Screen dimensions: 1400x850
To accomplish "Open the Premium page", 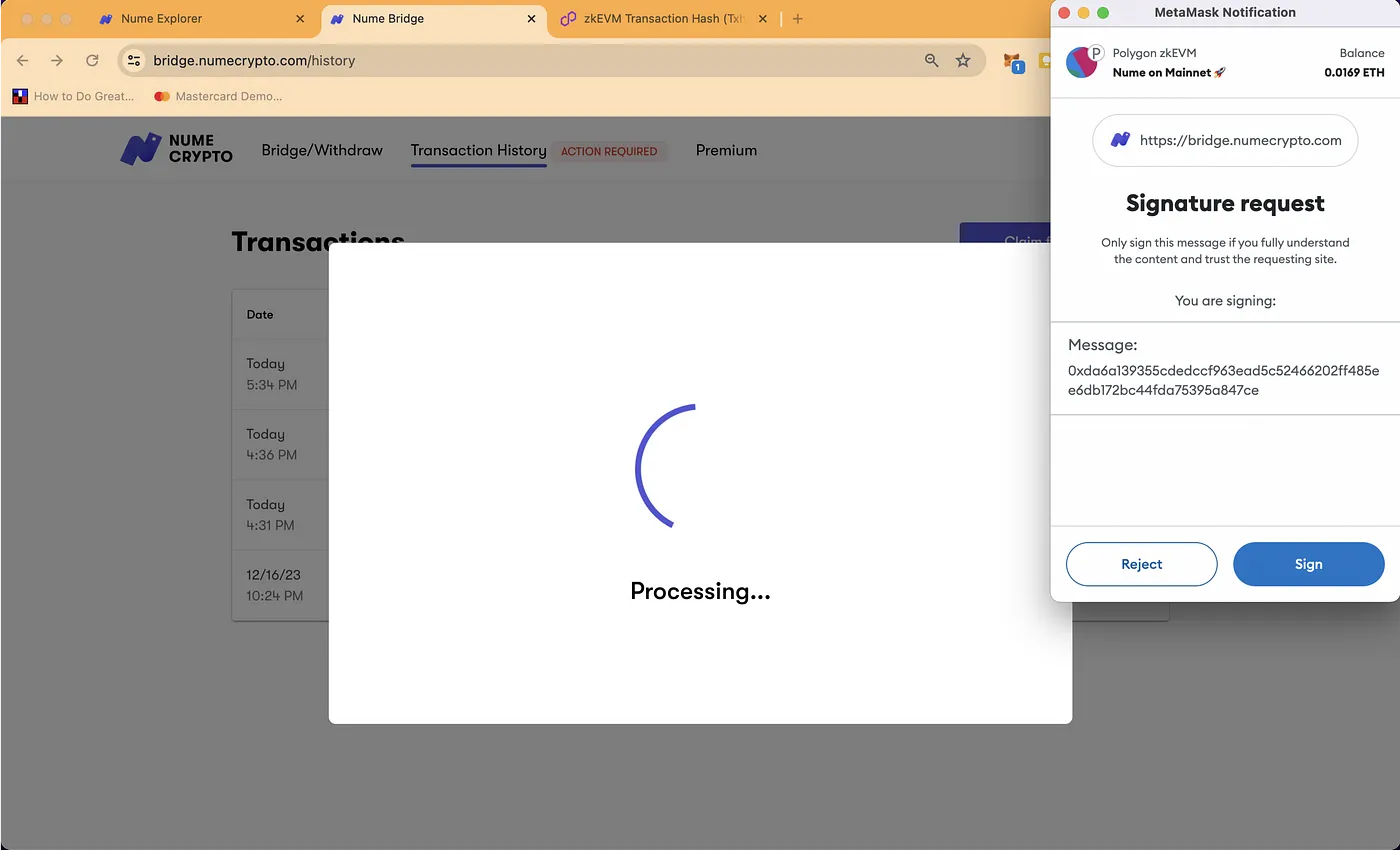I will [x=726, y=150].
